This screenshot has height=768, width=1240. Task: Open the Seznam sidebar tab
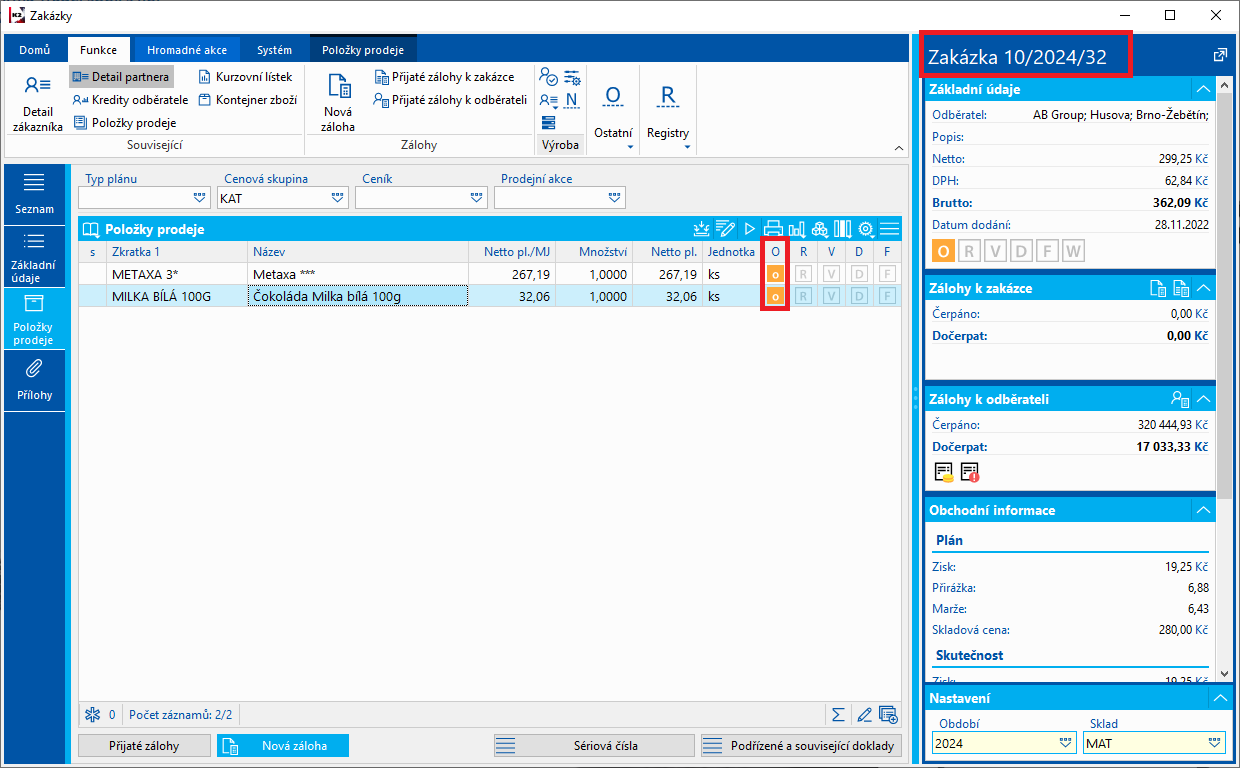34,194
